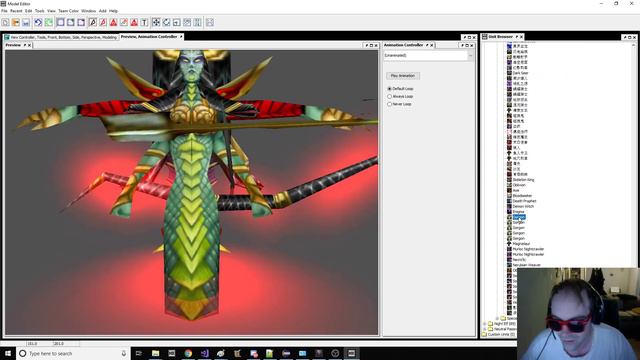The image size is (640, 360).
Task: Click the taskbar microphone icon
Action: click(x=124, y=353)
